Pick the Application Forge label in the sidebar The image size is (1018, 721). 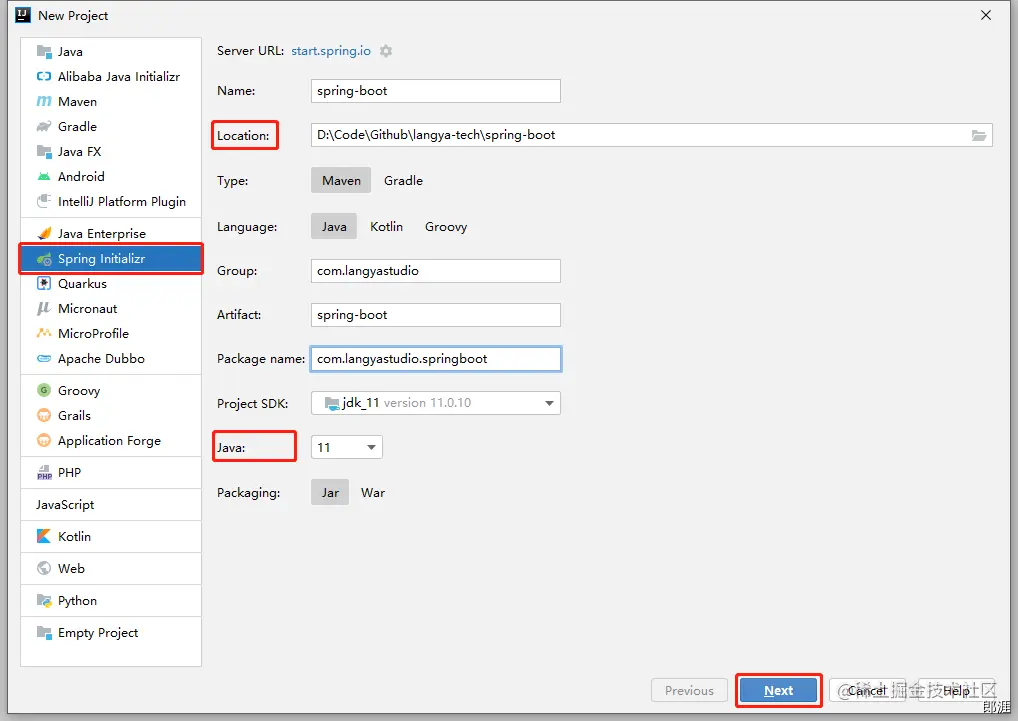[109, 441]
